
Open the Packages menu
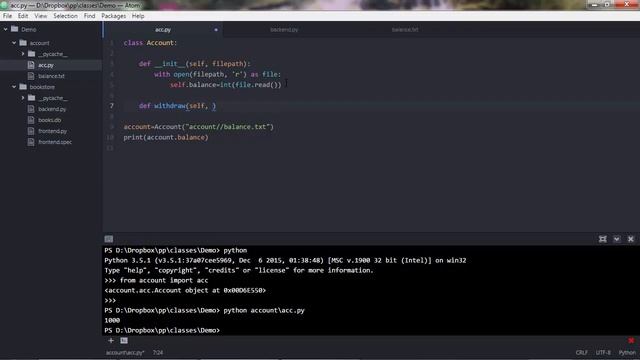coord(113,16)
